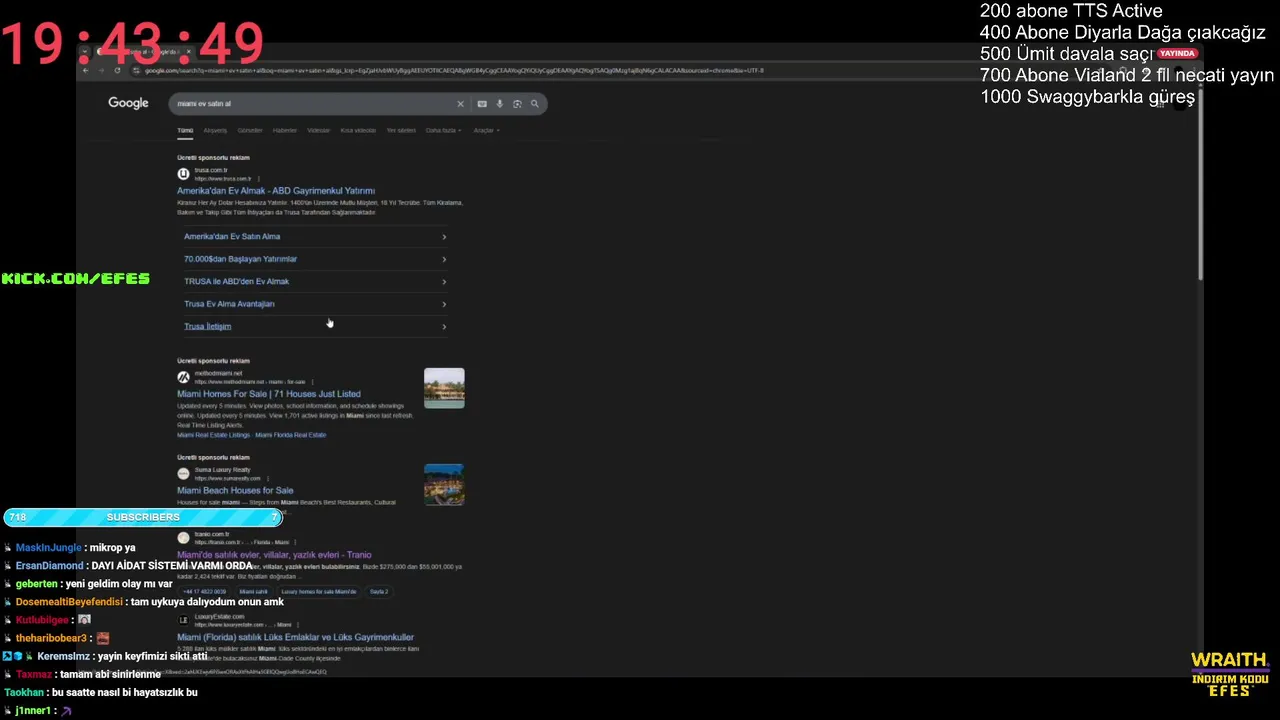The height and width of the screenshot is (720, 1280).
Task: Submit search with magnifying glass icon
Action: pyautogui.click(x=535, y=104)
